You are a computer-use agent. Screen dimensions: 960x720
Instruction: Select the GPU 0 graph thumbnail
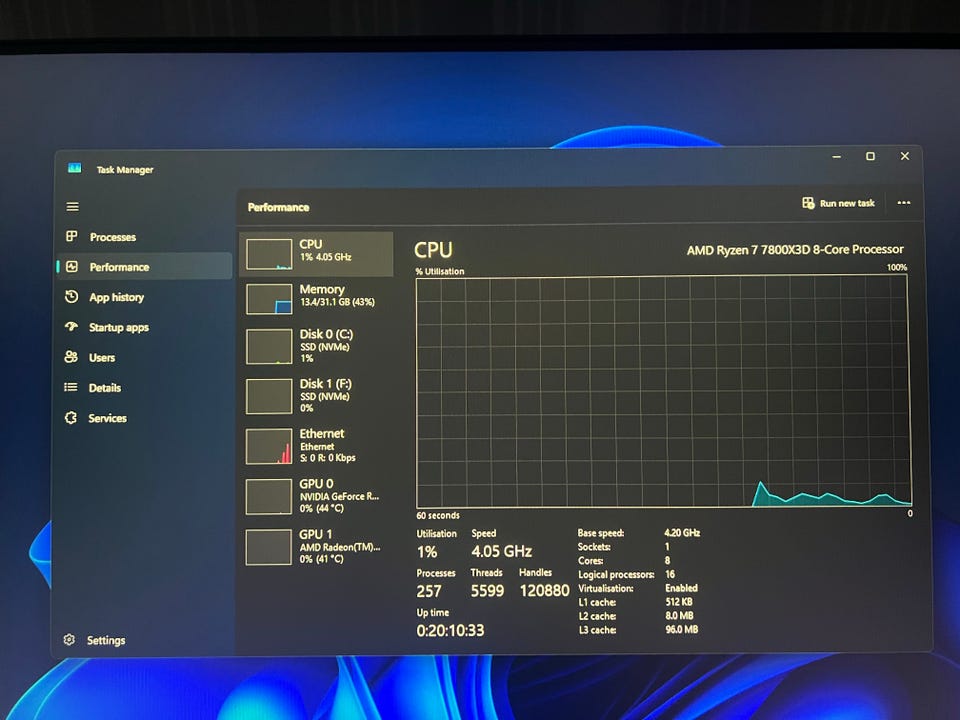[269, 497]
